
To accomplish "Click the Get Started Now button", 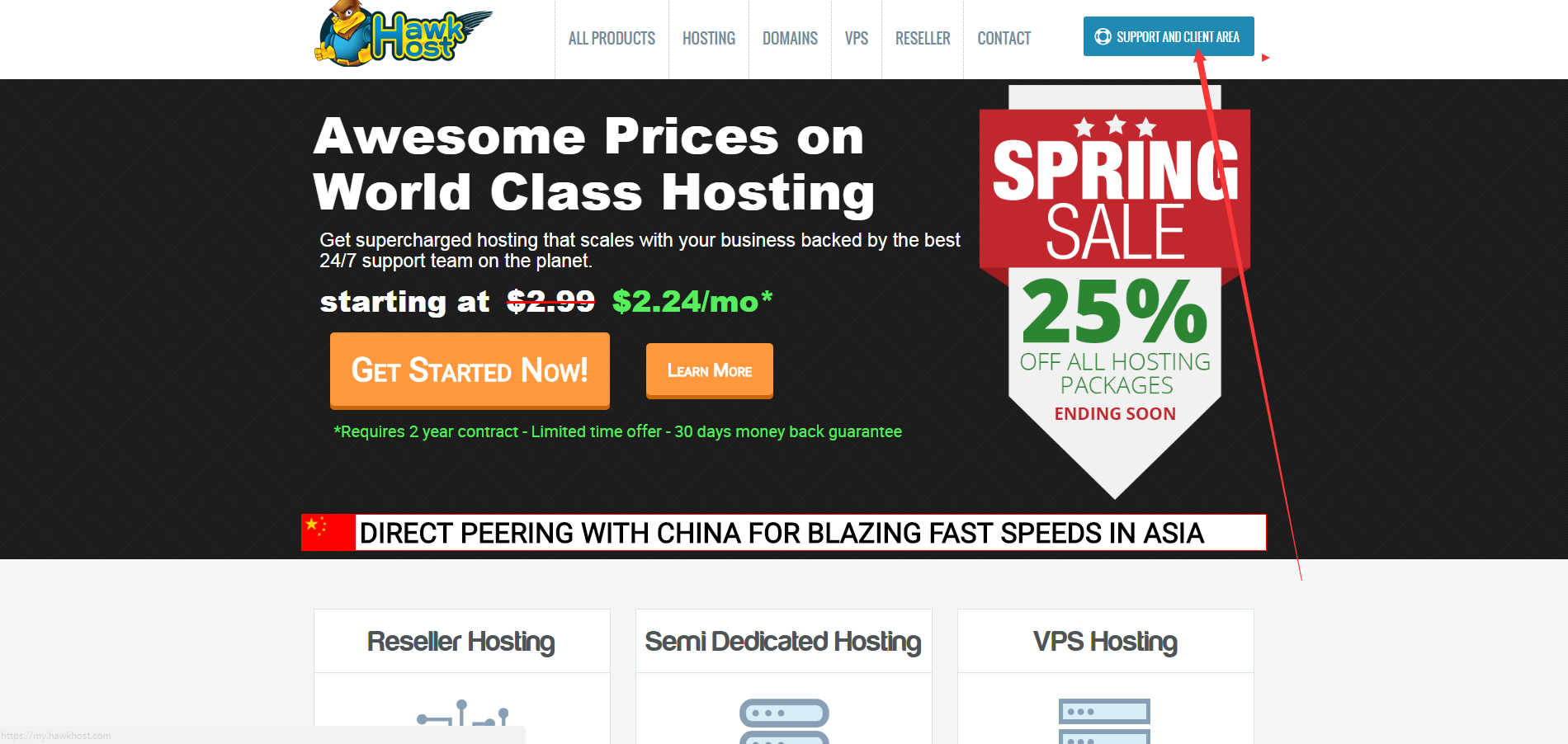I will 470,370.
